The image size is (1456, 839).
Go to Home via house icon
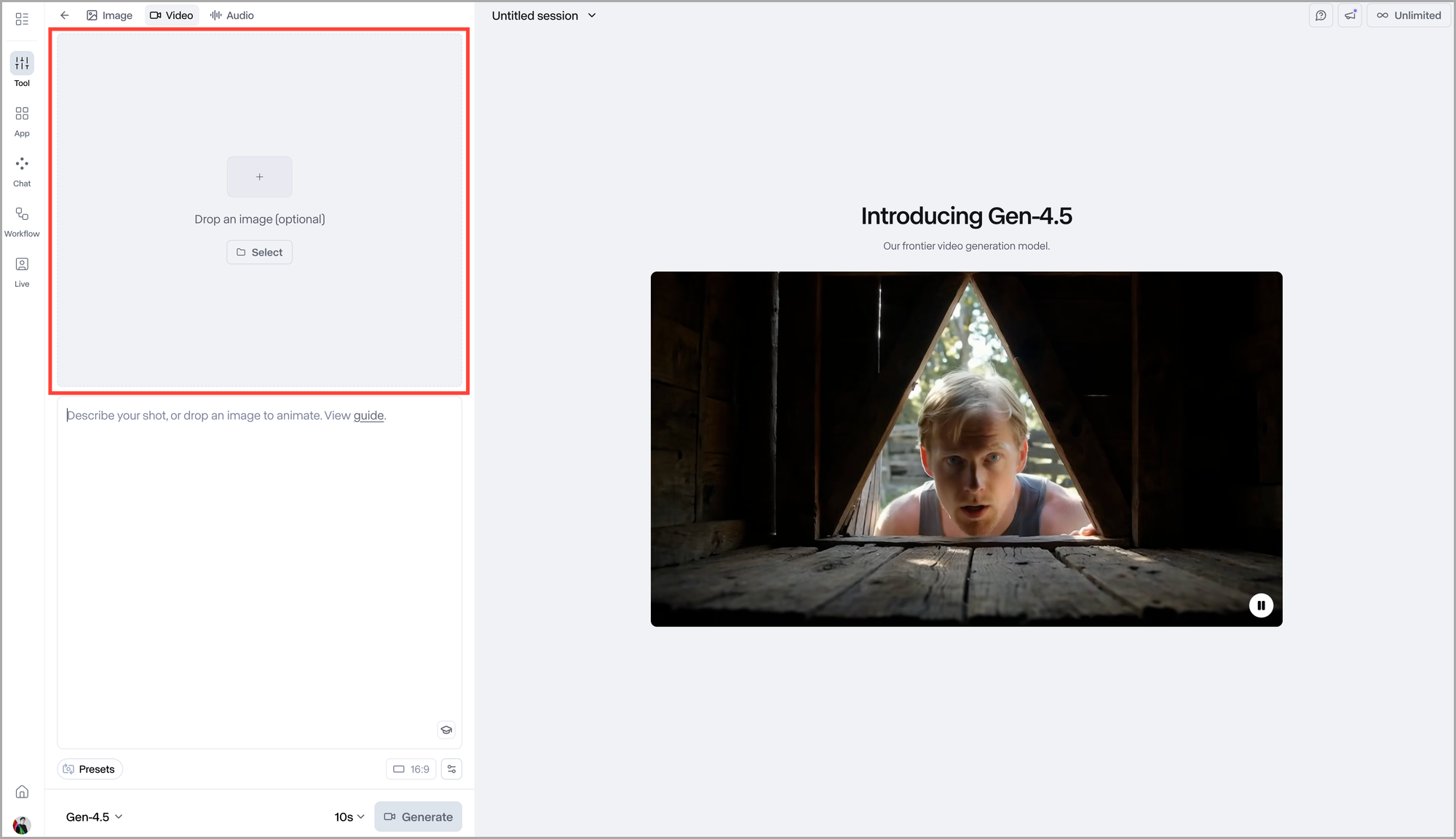tap(22, 792)
